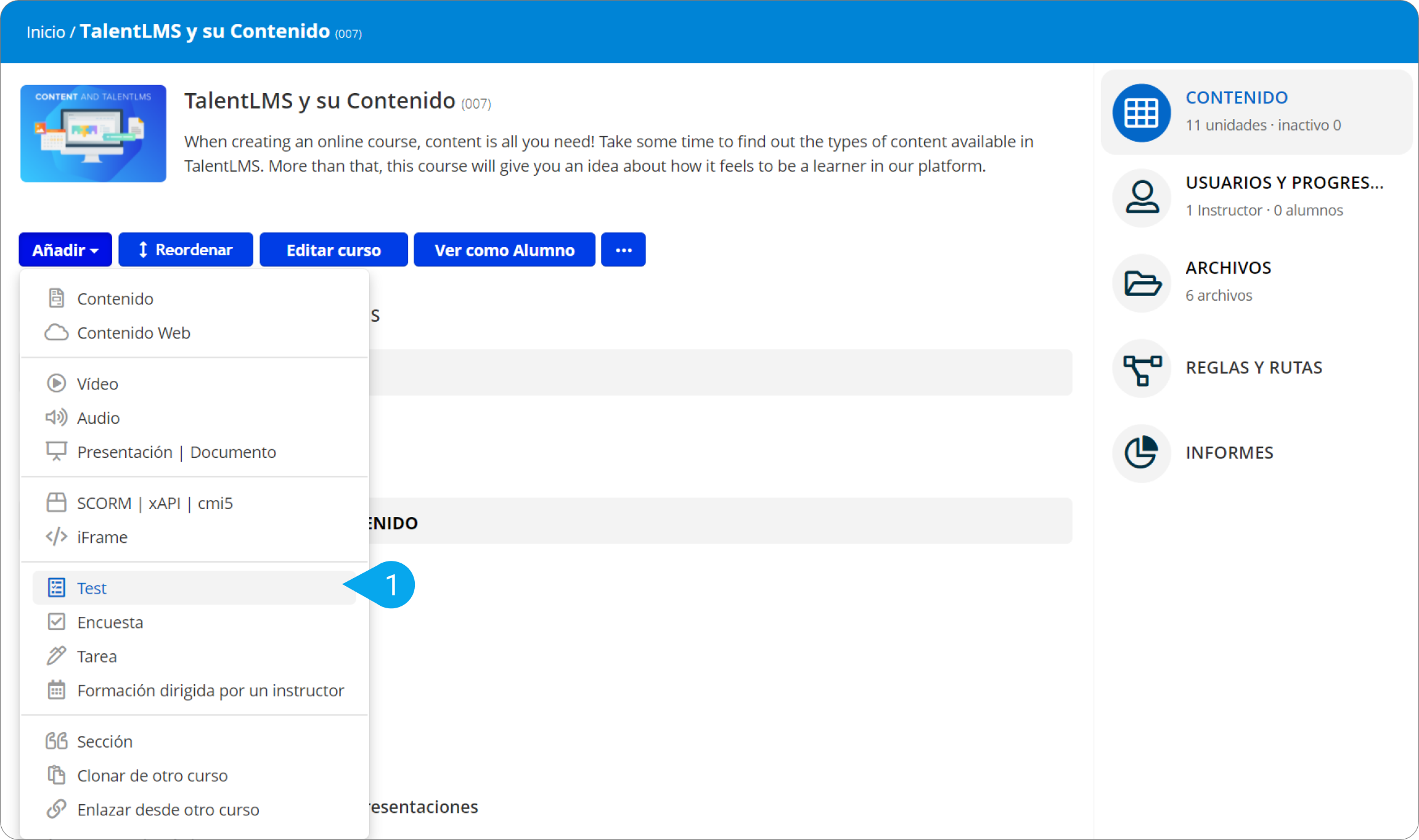Open INFORMES sidebar section label
The image size is (1419, 840).
pos(1229,452)
